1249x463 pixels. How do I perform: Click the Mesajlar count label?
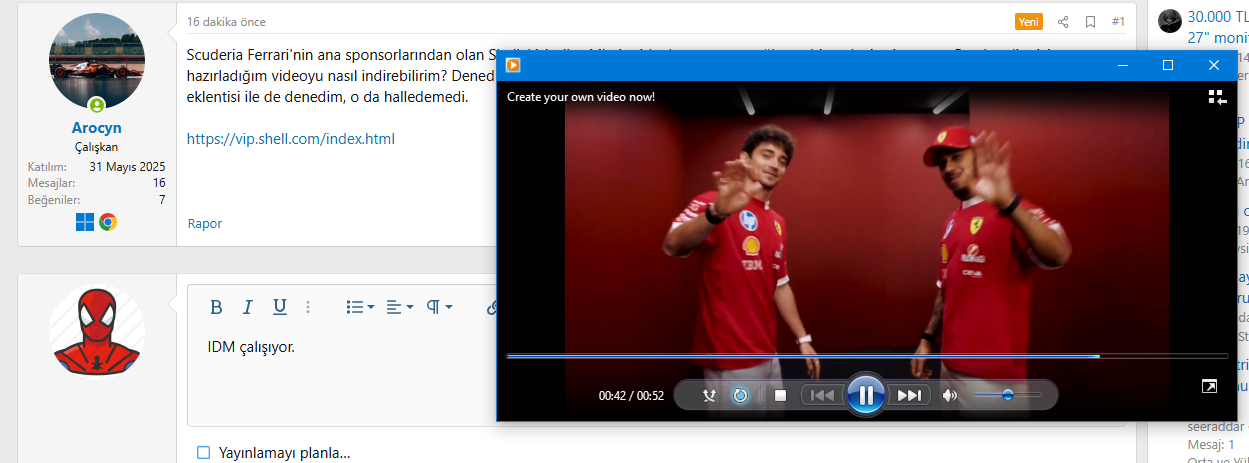pyautogui.click(x=52, y=184)
